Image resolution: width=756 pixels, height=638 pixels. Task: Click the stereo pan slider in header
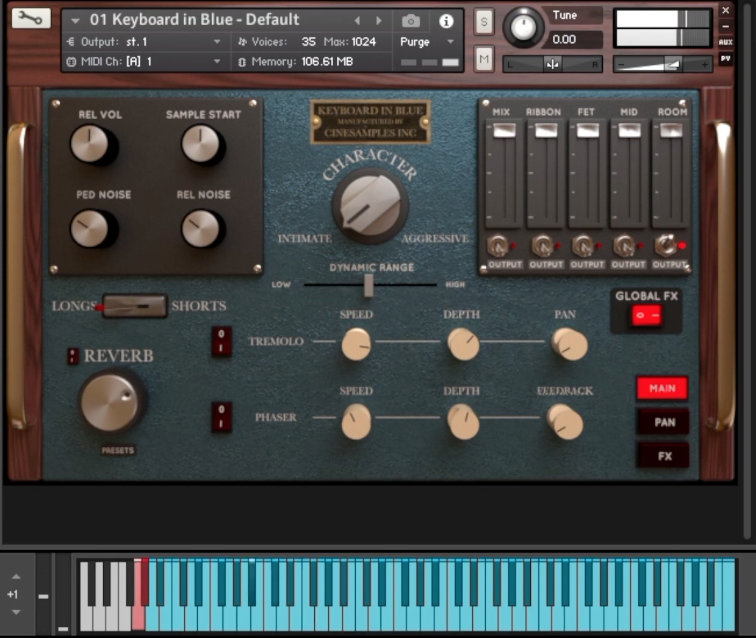pos(553,64)
